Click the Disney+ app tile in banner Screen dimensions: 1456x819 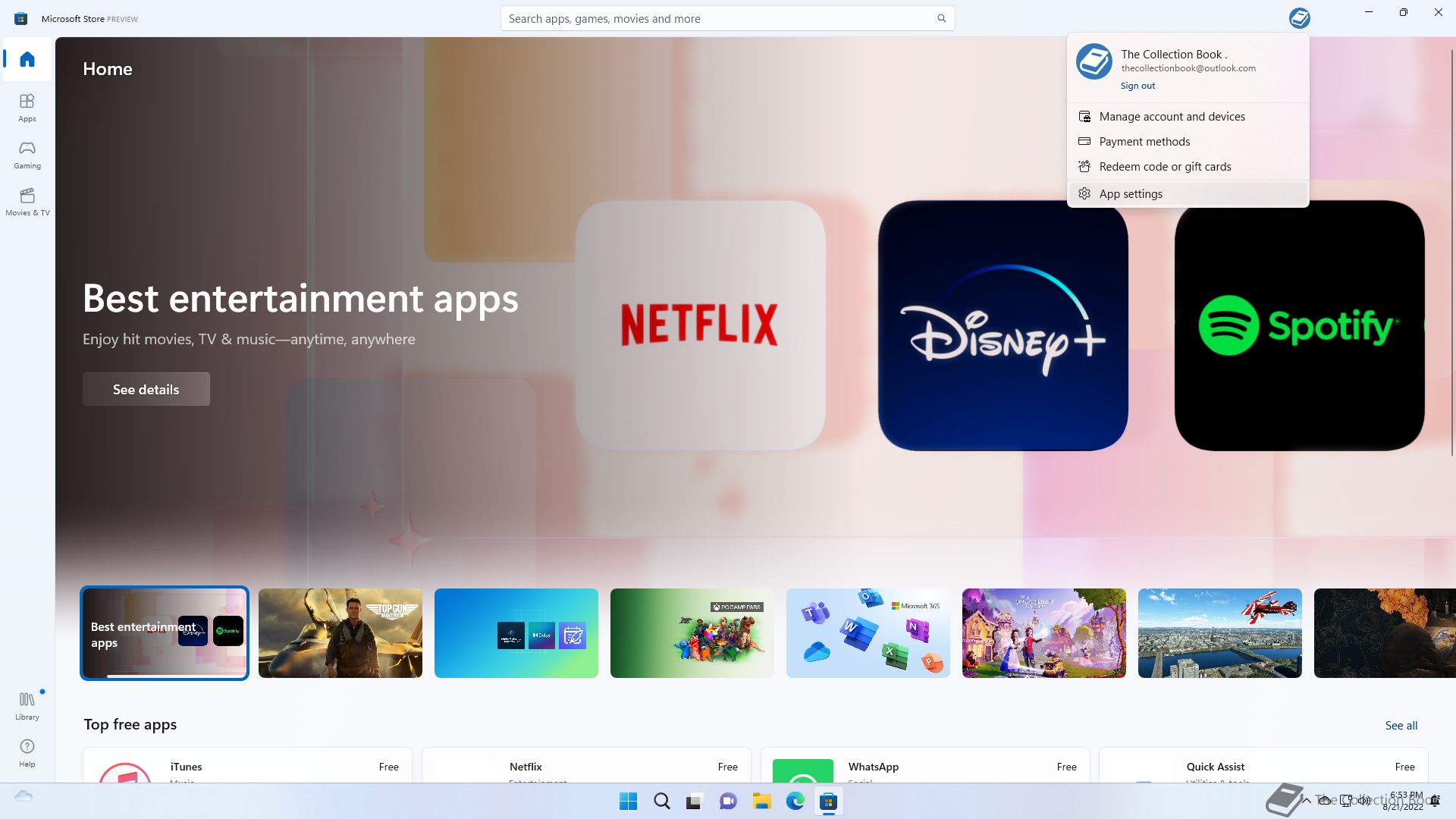tap(1003, 325)
